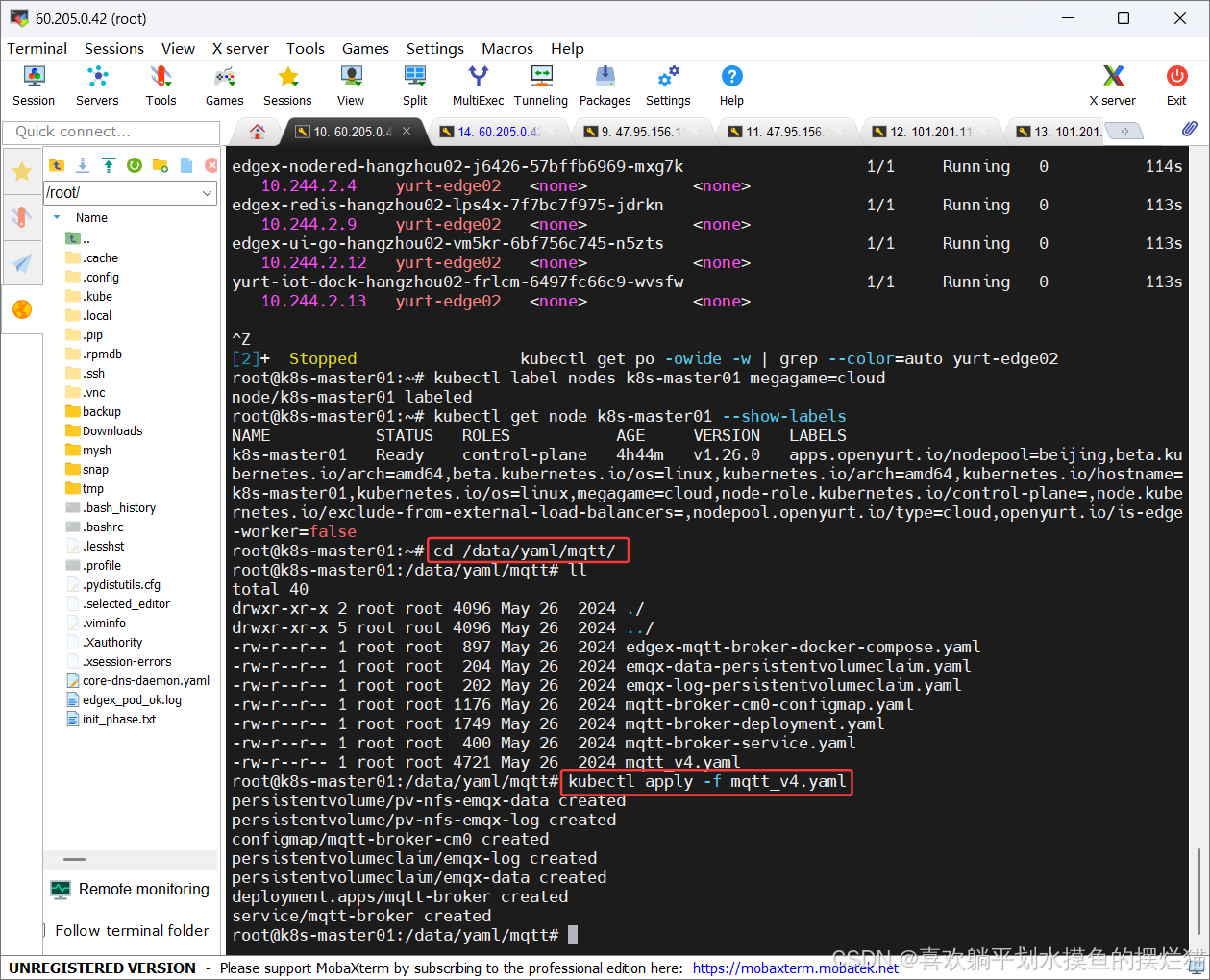Viewport: 1210px width, 980px height.
Task: Click the download selected files icon
Action: click(83, 165)
